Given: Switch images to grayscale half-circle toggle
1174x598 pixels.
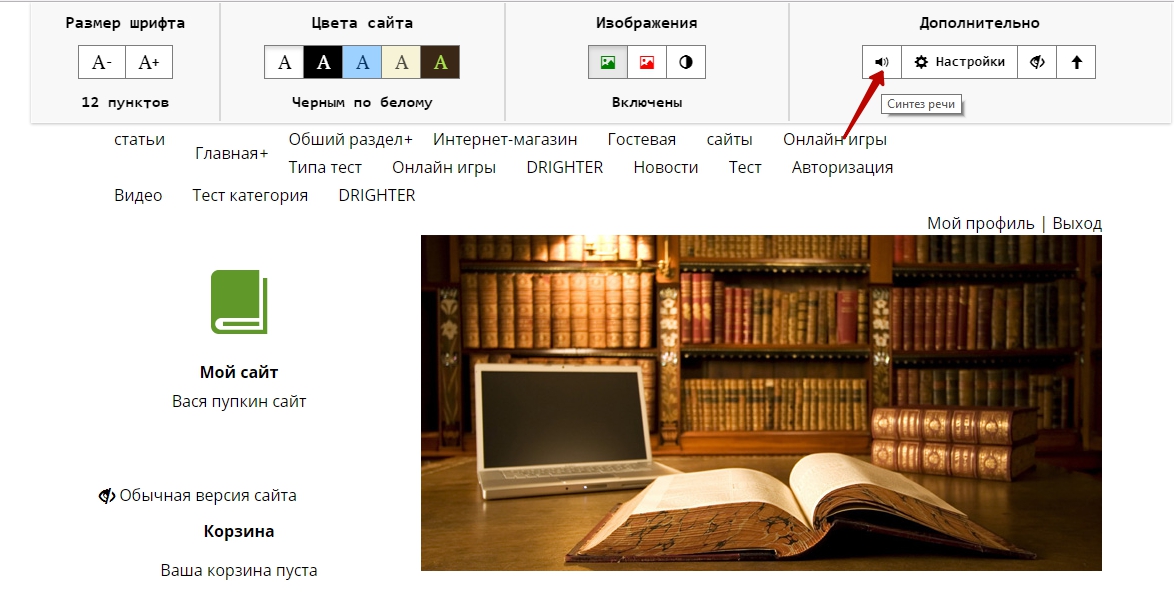Looking at the screenshot, I should coord(686,62).
